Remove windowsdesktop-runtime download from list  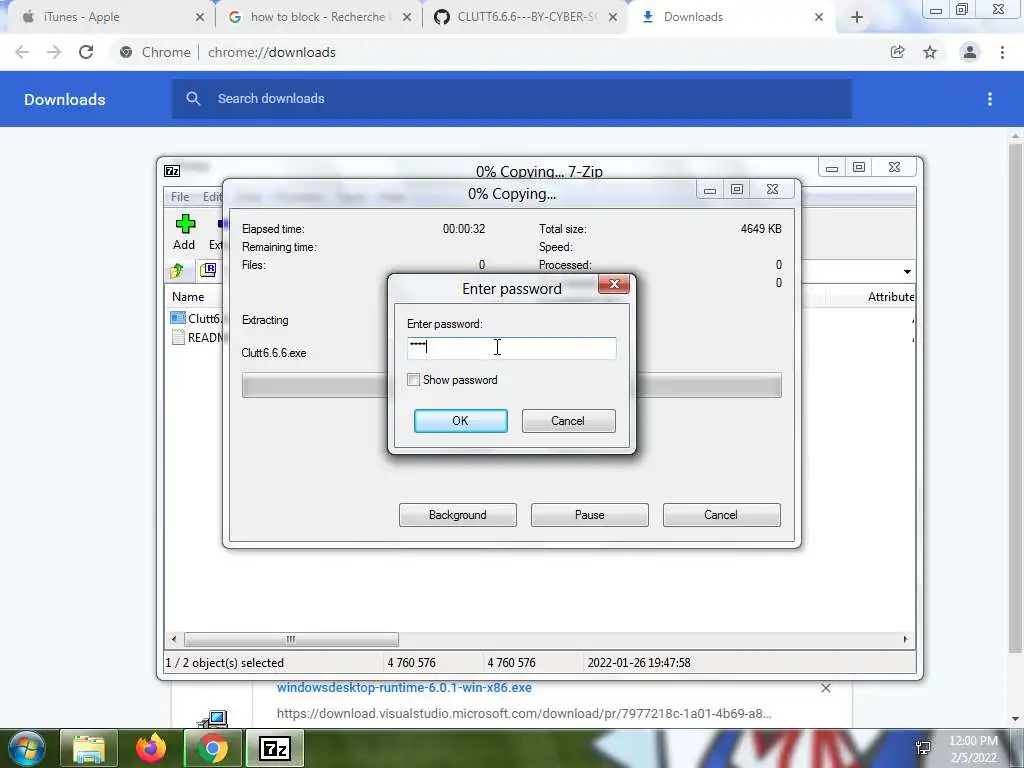pos(826,688)
